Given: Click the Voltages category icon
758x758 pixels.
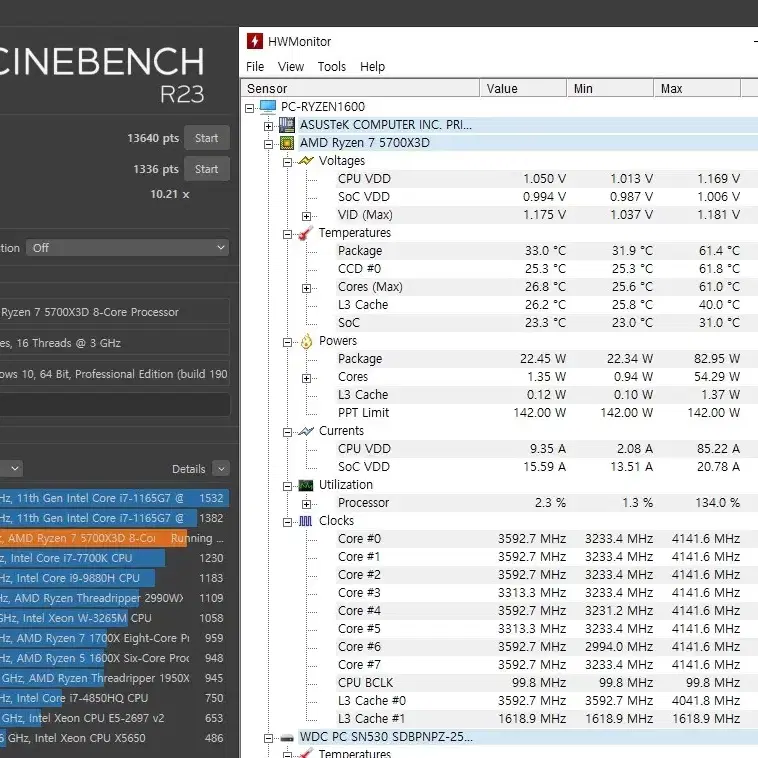Looking at the screenshot, I should 306,160.
